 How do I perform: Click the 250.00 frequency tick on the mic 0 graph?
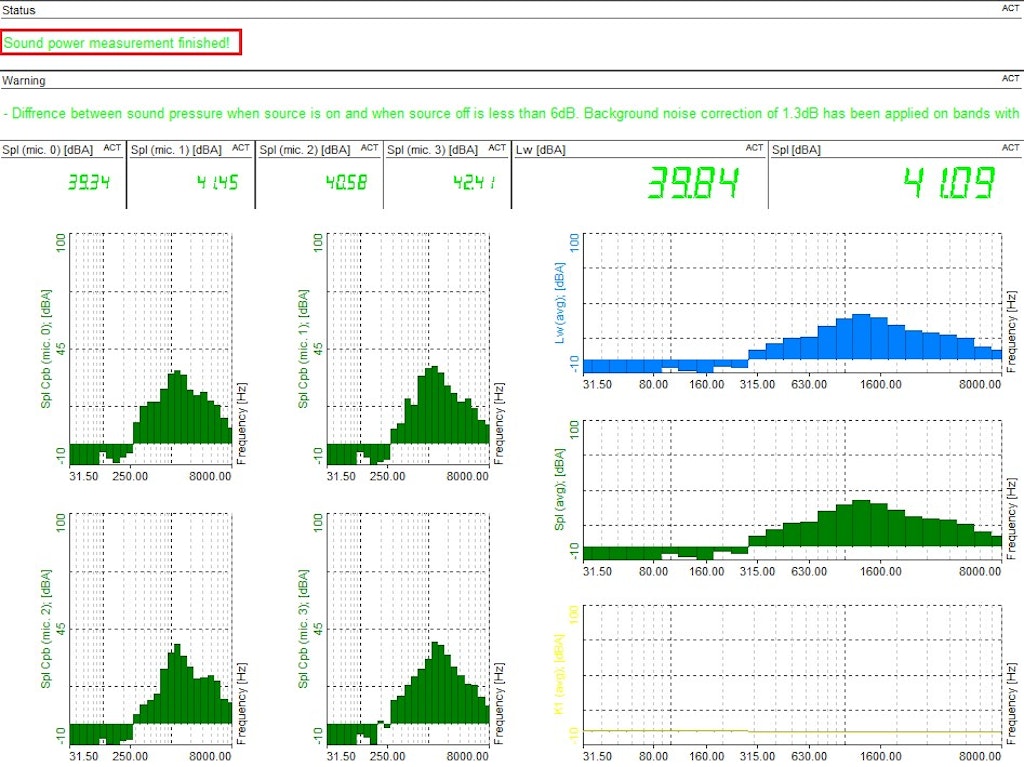pos(130,476)
